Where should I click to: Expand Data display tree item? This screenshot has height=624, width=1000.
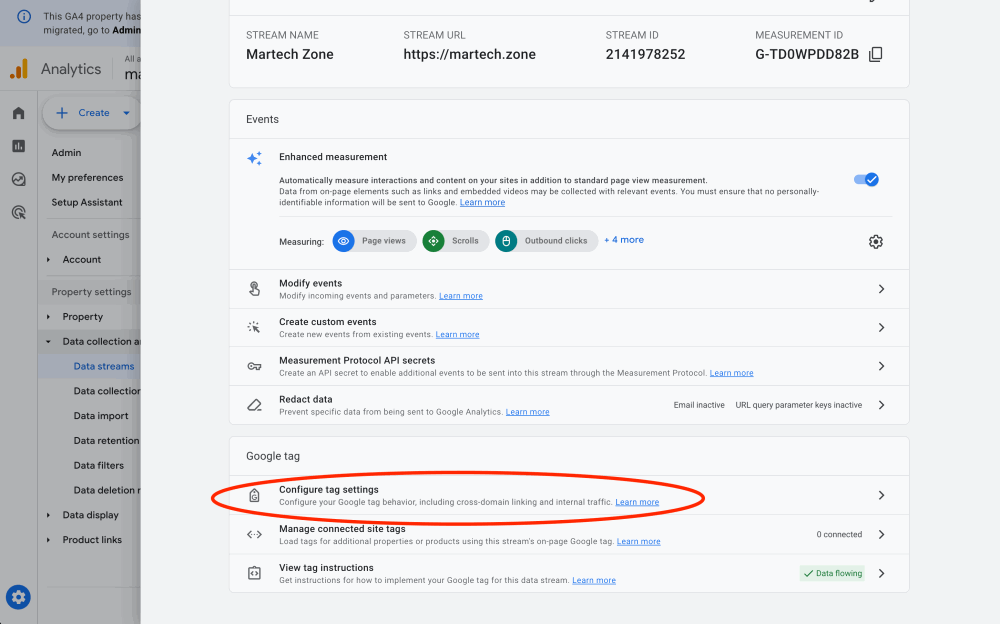tap(48, 515)
